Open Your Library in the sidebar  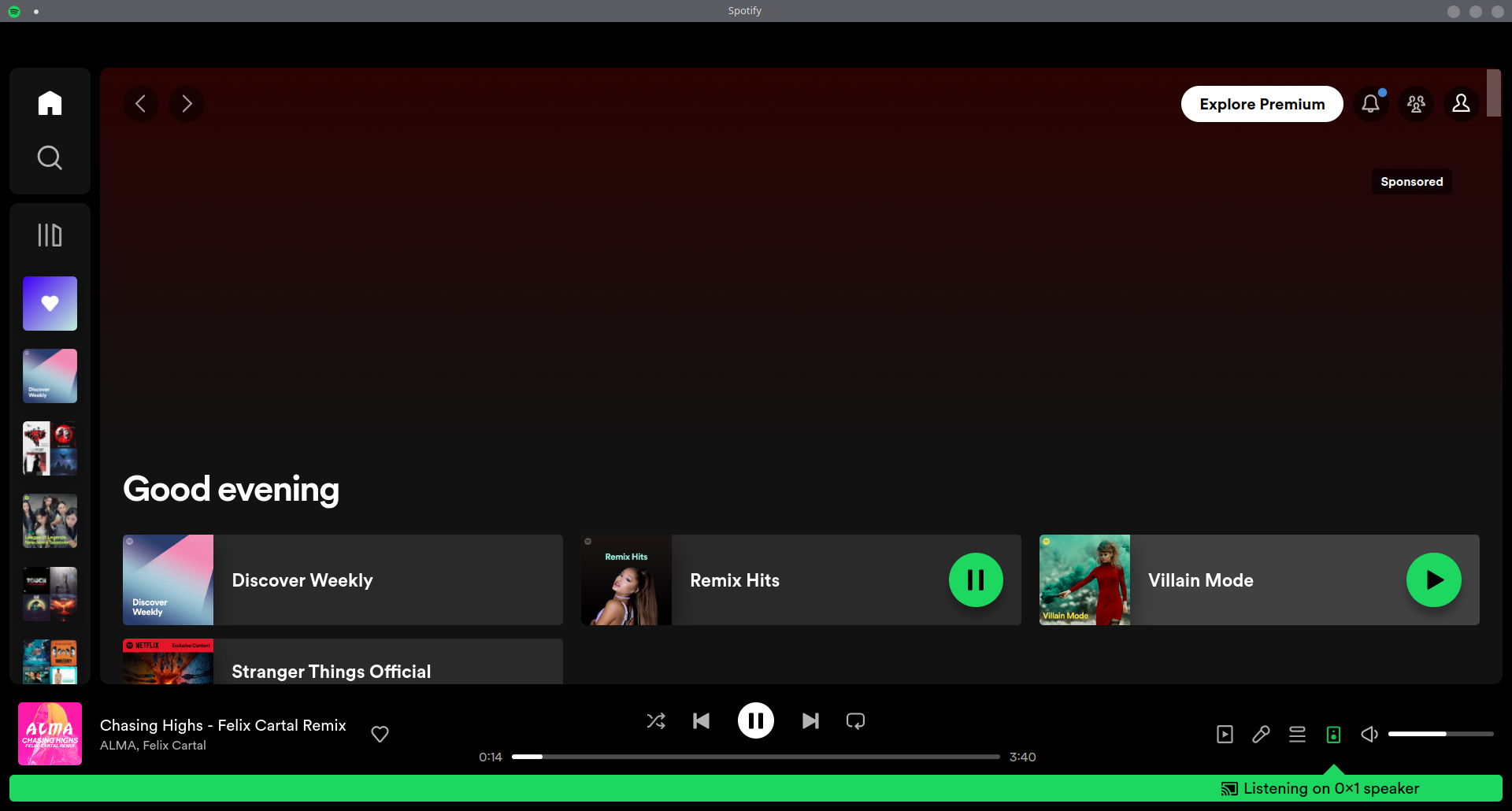coord(50,235)
